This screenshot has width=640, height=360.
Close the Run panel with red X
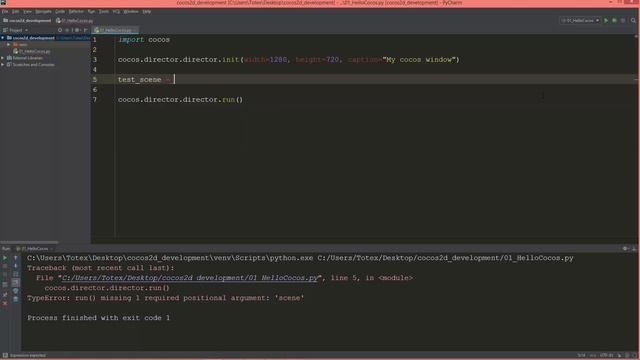coord(5,303)
